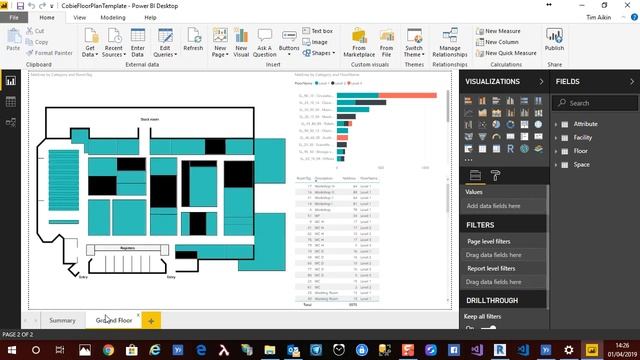Viewport: 640px width, 360px height.
Task: Import custom visual From Marketplace
Action: 359,42
